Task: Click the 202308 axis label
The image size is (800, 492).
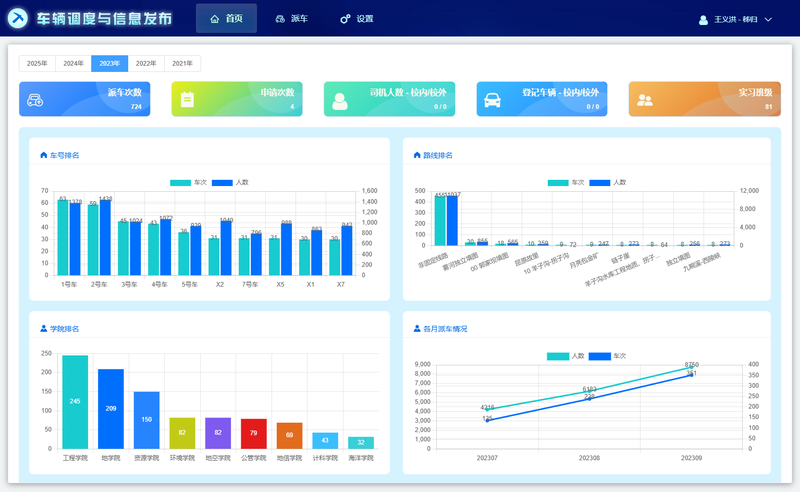Action: click(x=589, y=458)
